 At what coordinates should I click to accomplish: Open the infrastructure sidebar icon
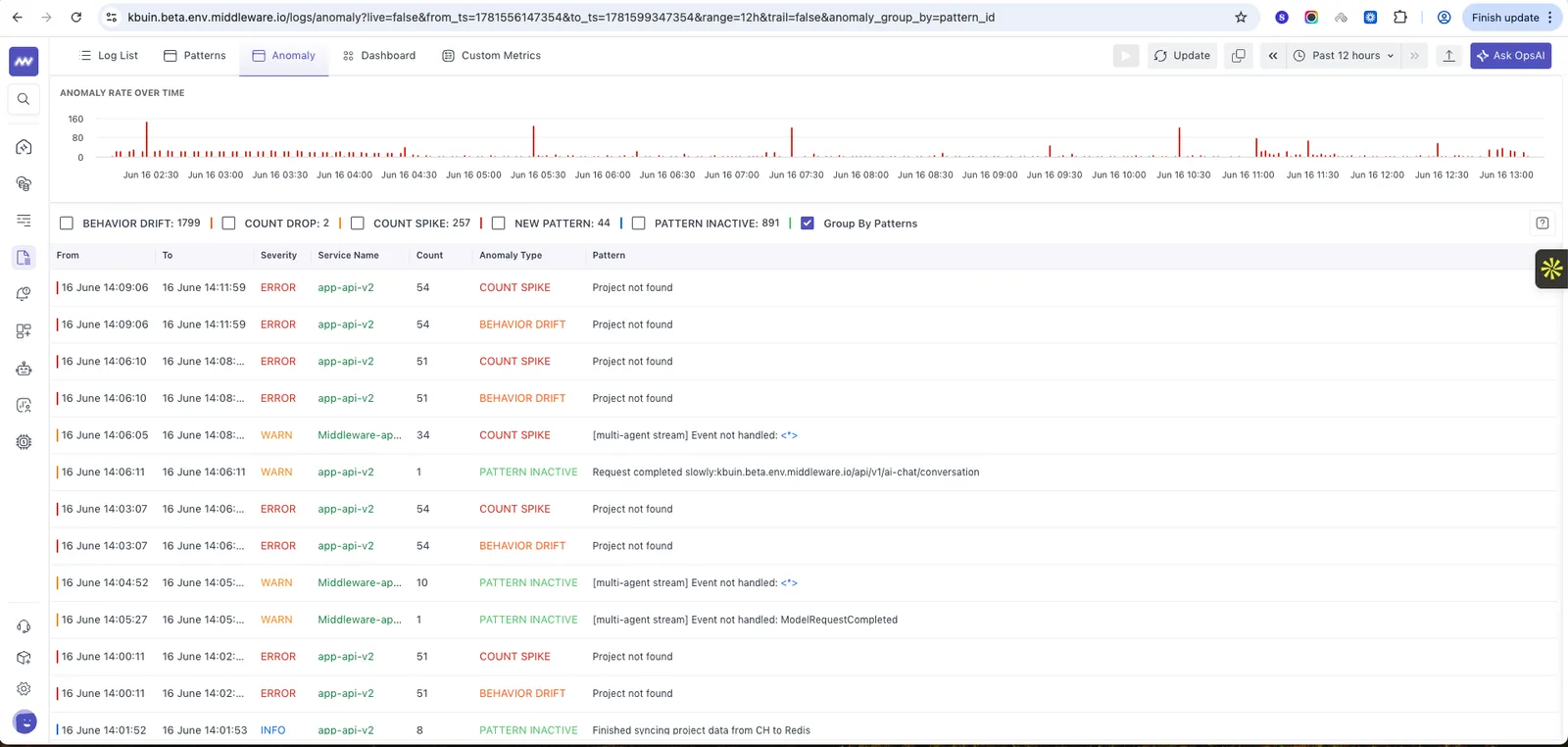pyautogui.click(x=24, y=183)
